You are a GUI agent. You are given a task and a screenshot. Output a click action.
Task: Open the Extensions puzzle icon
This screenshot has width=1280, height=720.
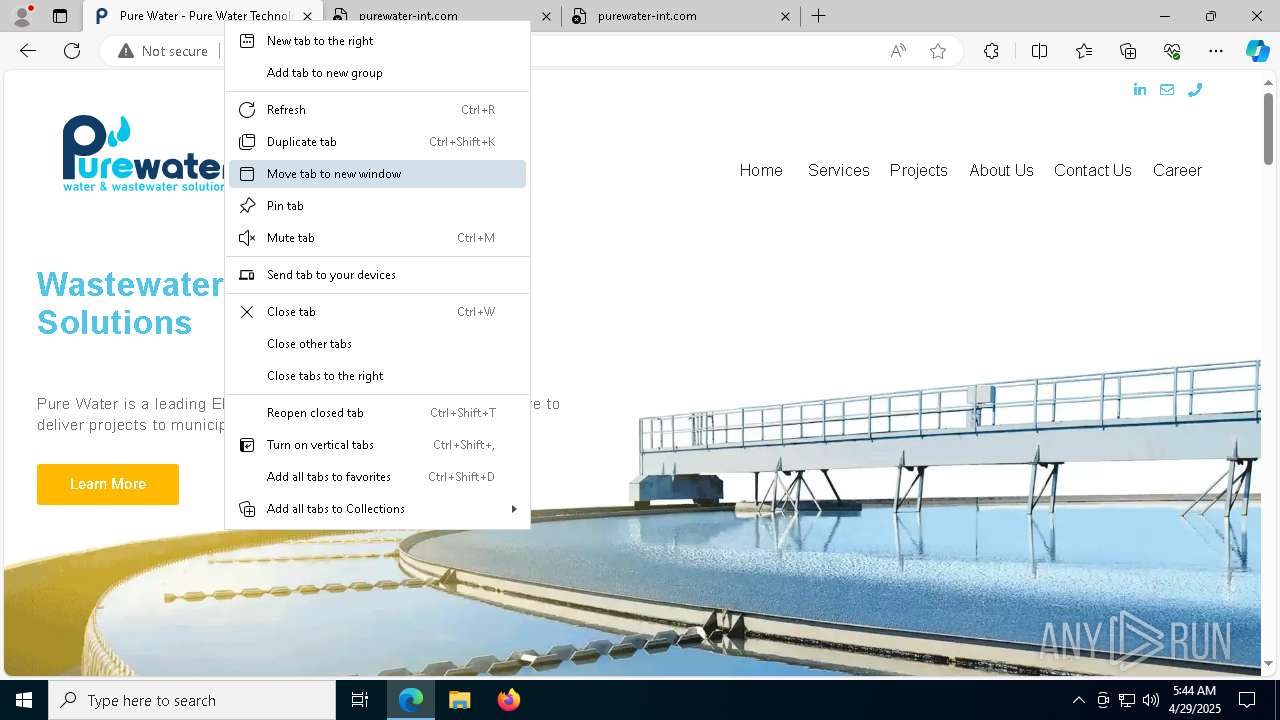(991, 51)
